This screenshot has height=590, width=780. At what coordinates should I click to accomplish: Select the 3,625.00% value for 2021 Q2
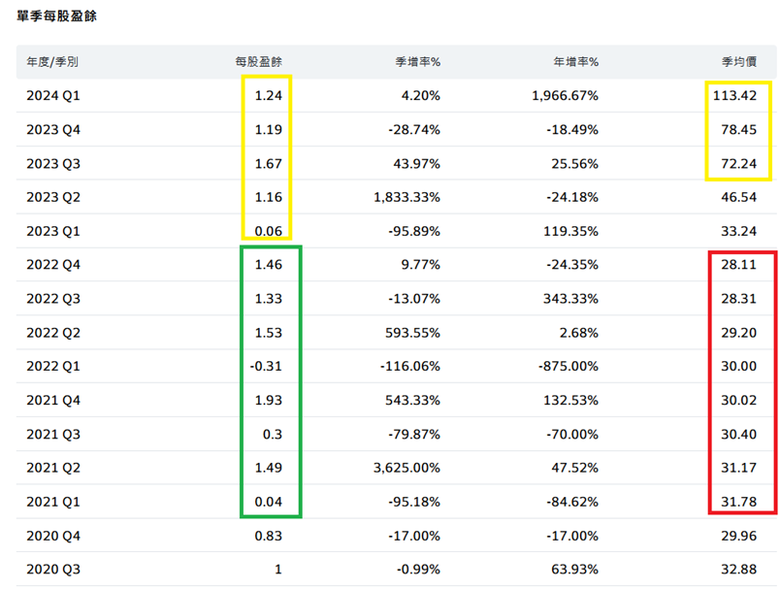click(407, 468)
